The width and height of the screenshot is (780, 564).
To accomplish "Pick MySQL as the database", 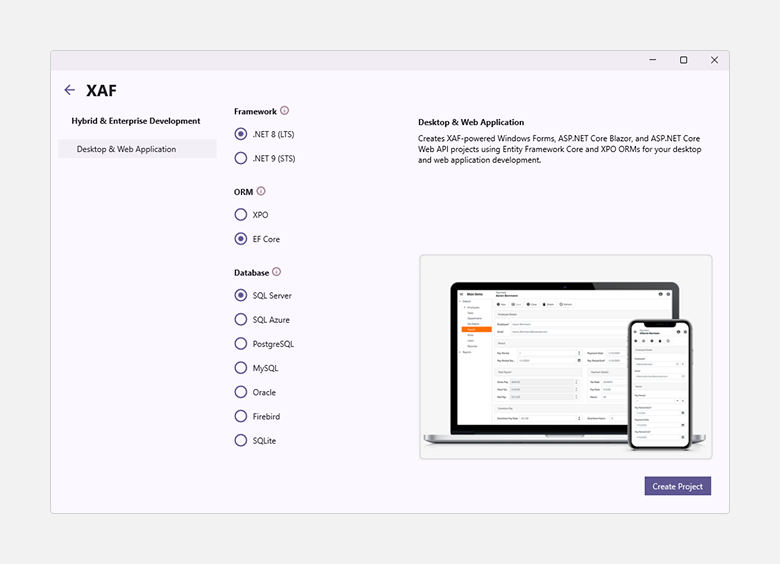I will tap(240, 368).
